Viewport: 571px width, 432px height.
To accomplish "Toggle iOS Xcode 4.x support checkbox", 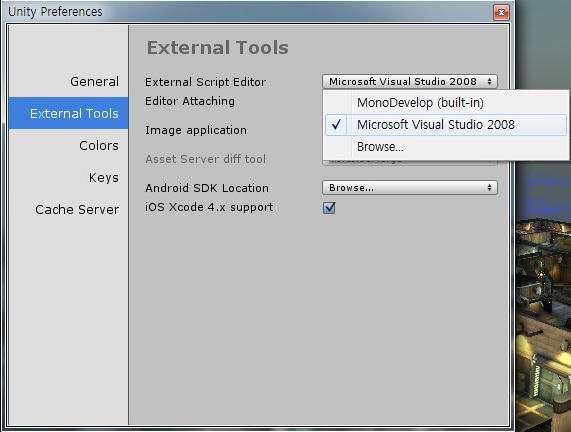I will (x=329, y=208).
